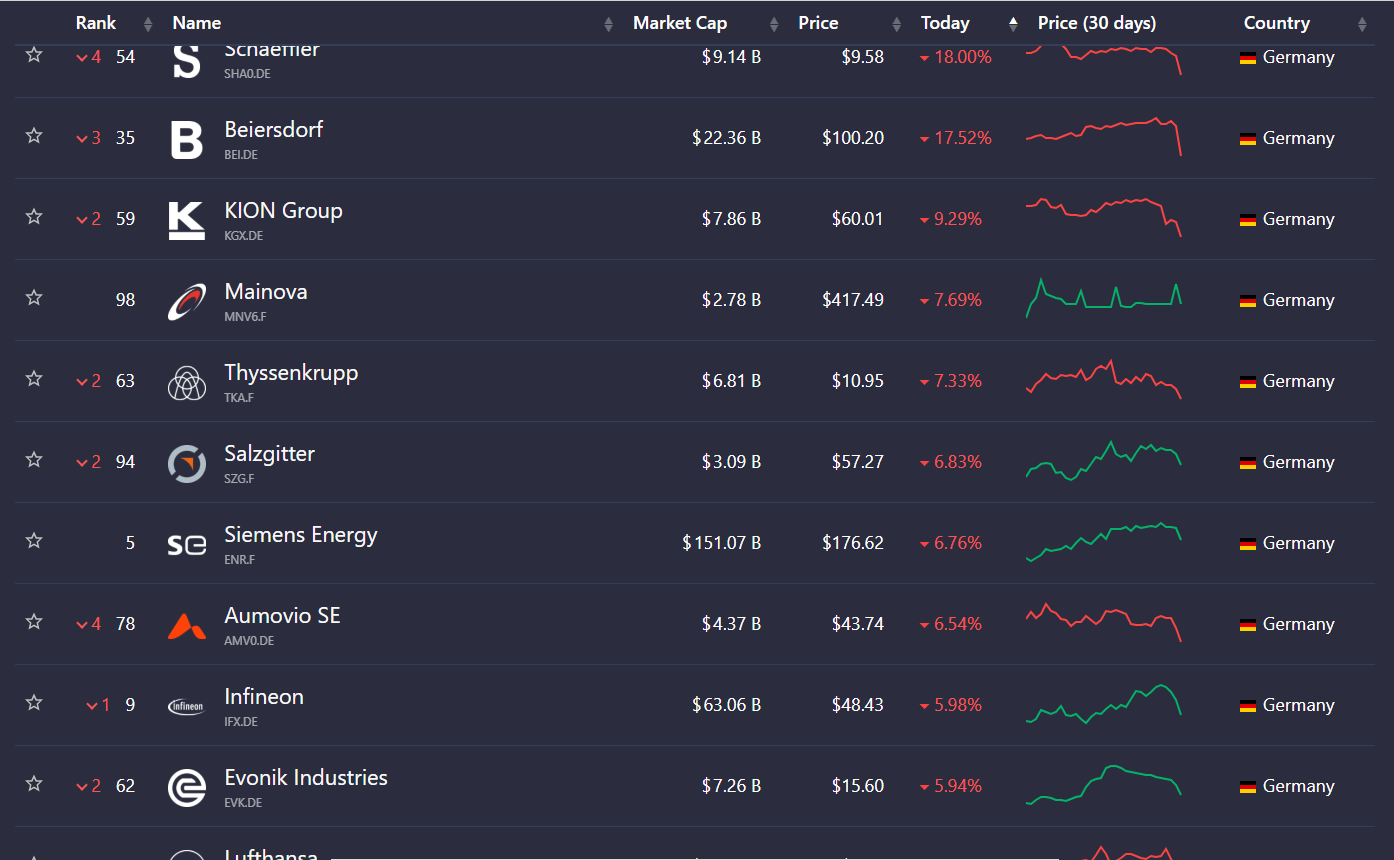1394x860 pixels.
Task: Click the Infineon 30-day price sparkline
Action: tap(1104, 704)
